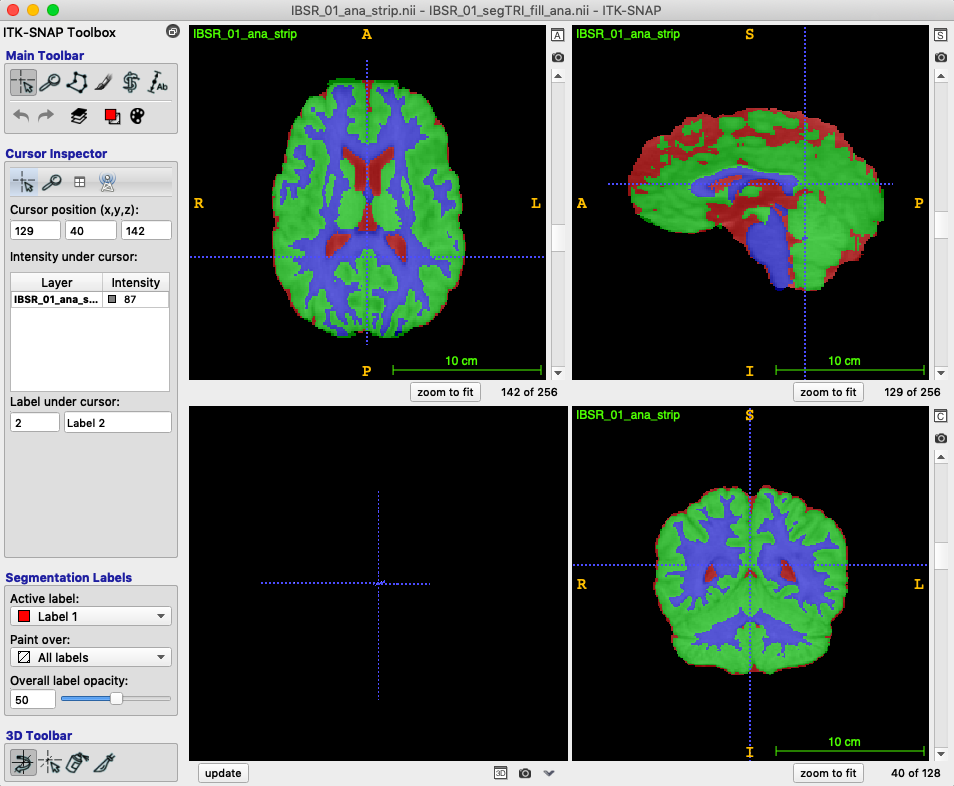The image size is (954, 786).
Task: Adjust the overall label opacity slider
Action: coord(116,699)
